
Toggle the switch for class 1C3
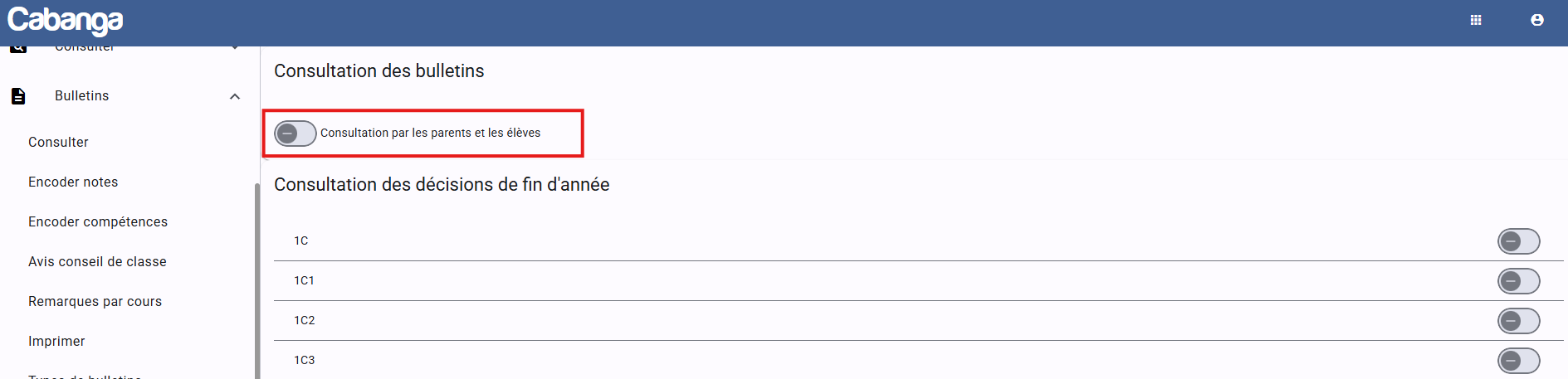pos(1518,361)
